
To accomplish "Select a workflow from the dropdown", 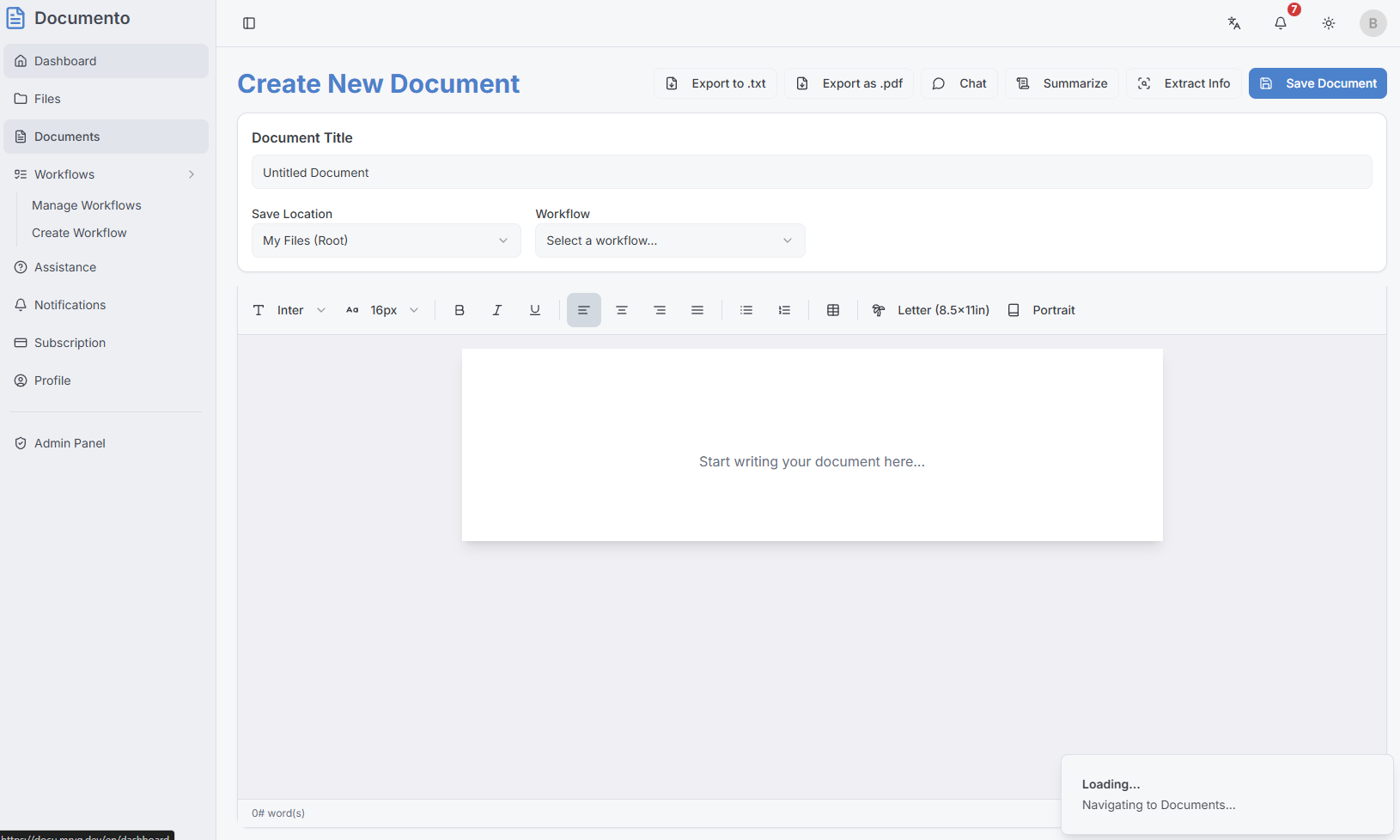I will pos(669,240).
